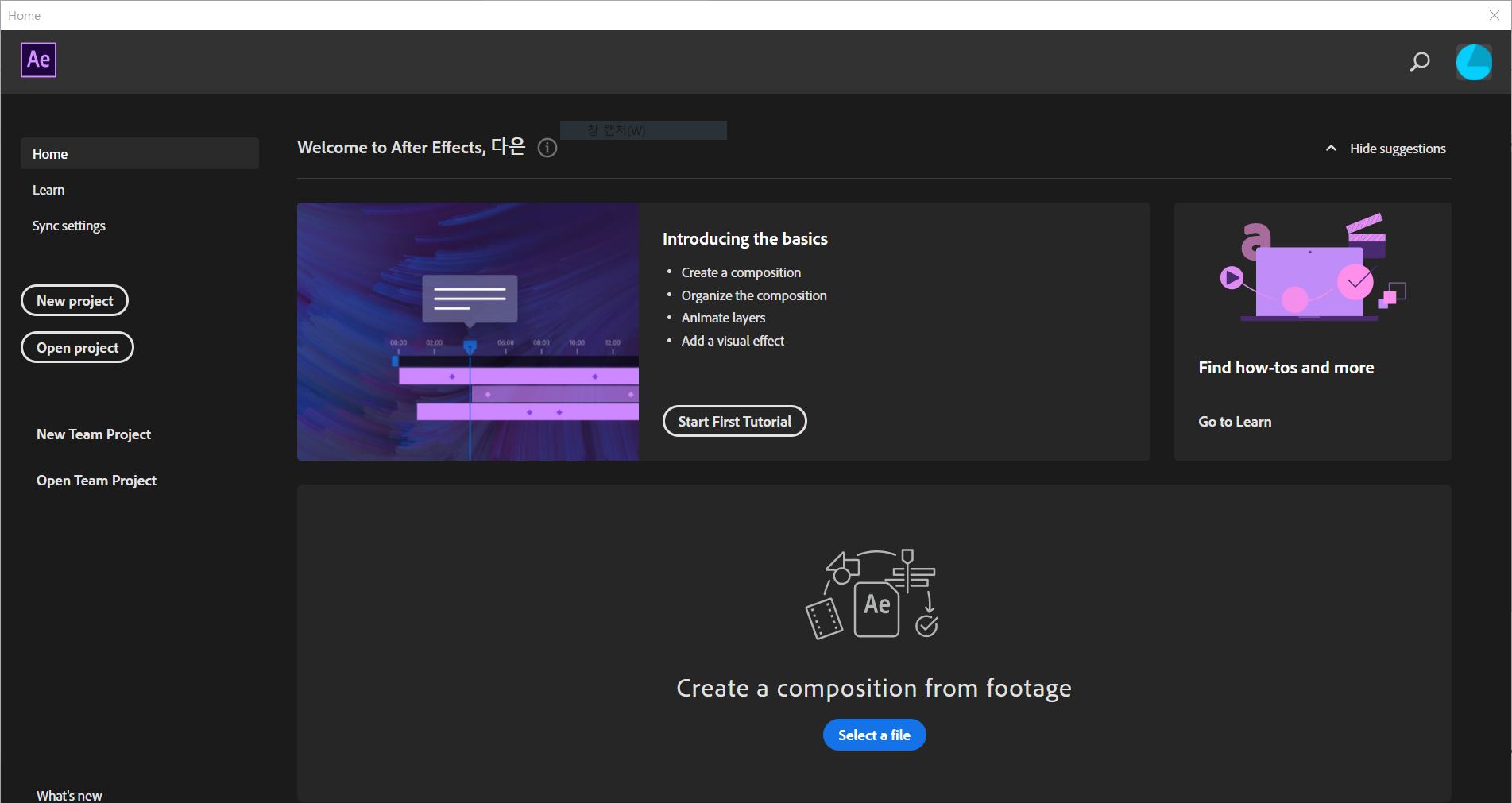1512x803 pixels.
Task: Click Start First Tutorial button
Action: pyautogui.click(x=735, y=421)
